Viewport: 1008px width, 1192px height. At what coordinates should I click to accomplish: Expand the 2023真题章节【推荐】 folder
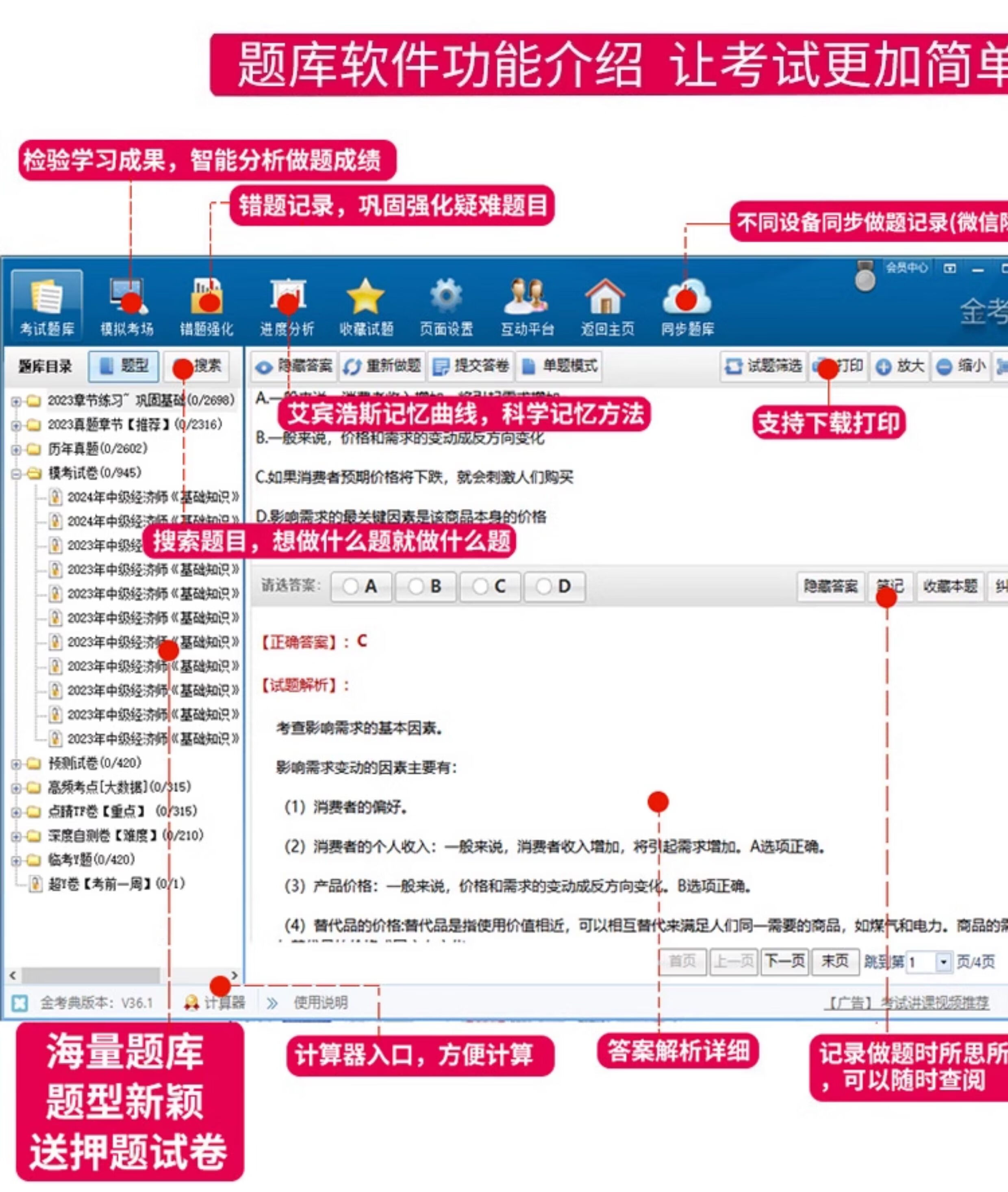pyautogui.click(x=16, y=425)
